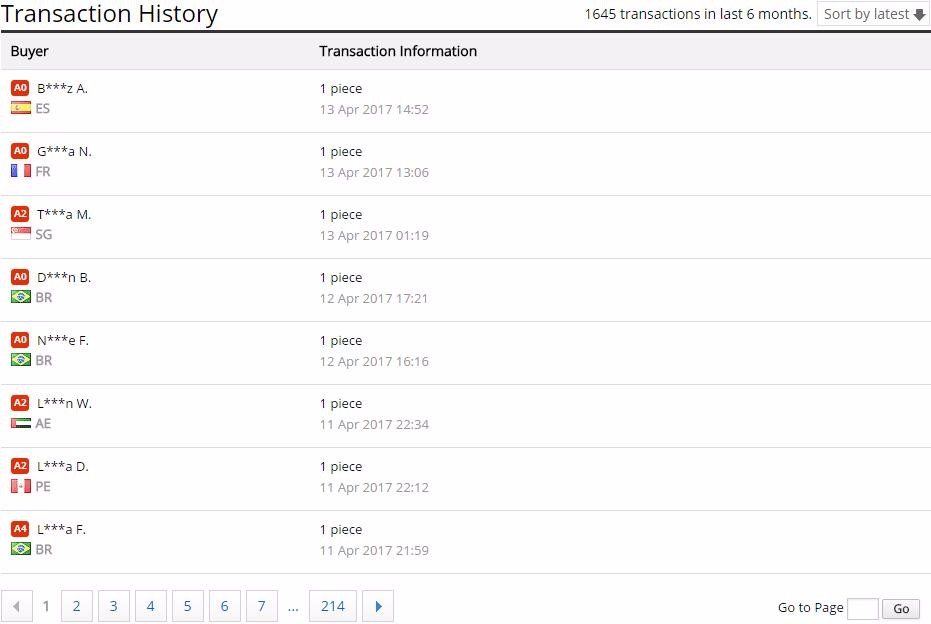Click the A4 badge beside L***a F.
The image size is (931, 624).
coord(20,529)
